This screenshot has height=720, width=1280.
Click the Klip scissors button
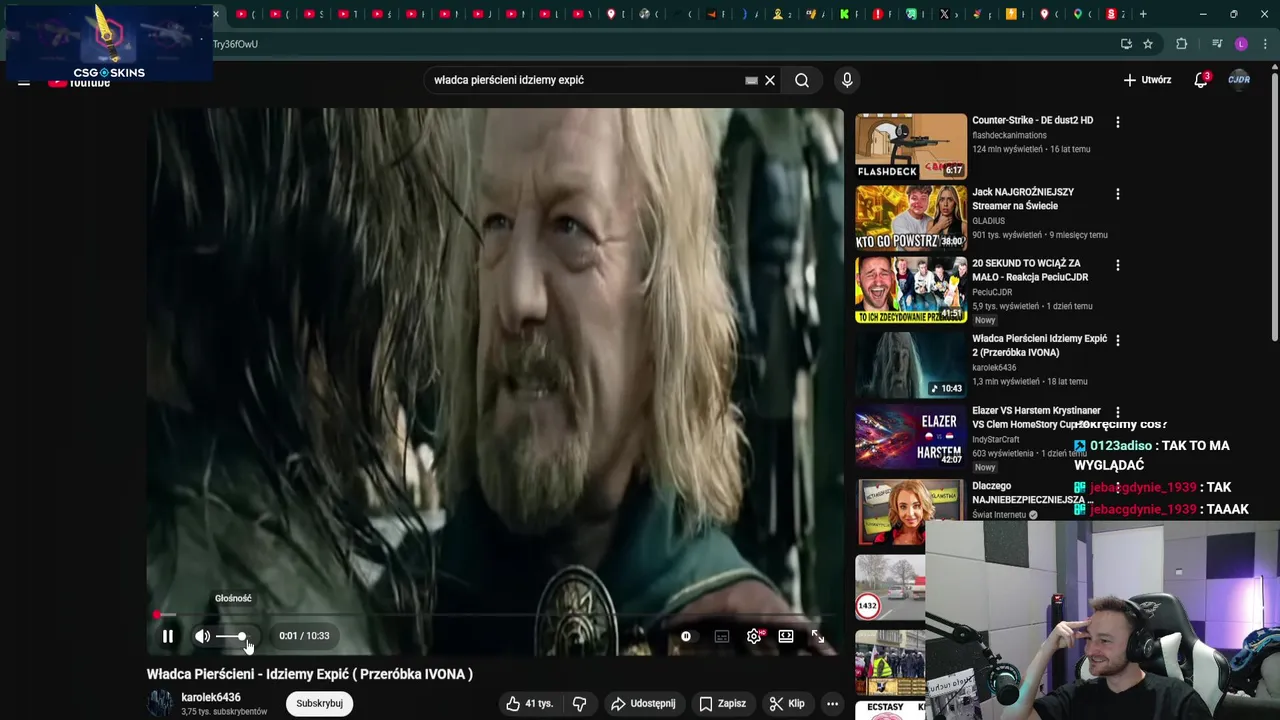click(x=787, y=703)
